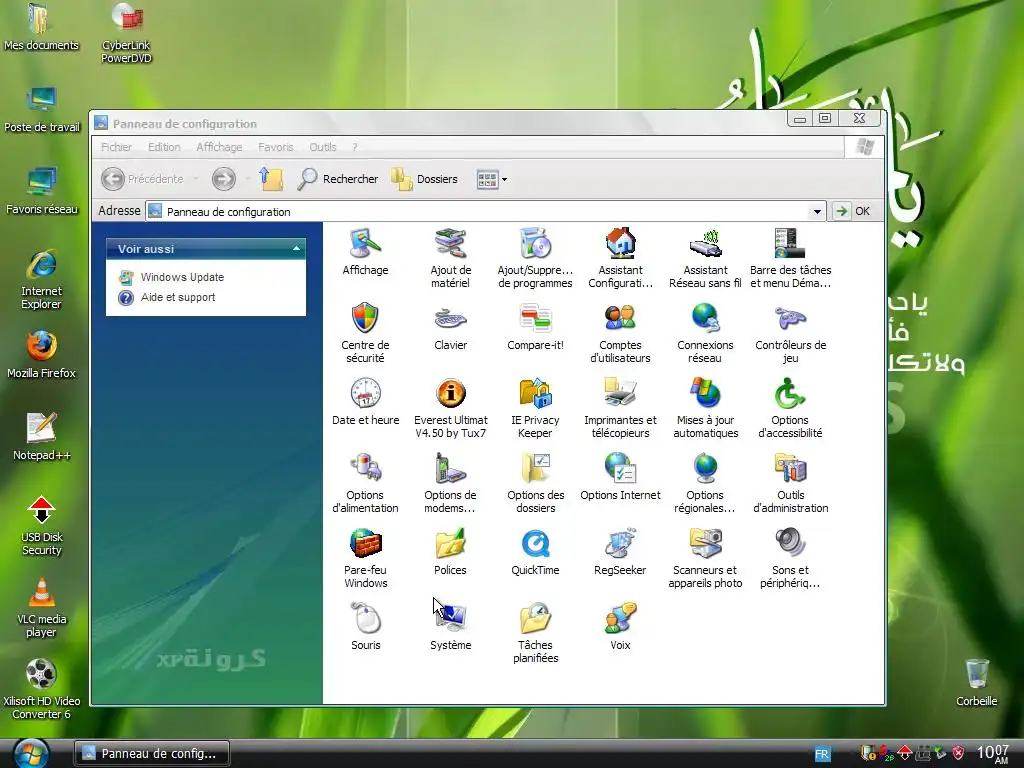Viewport: 1024px width, 768px height.
Task: Open QuickTime control panel icon
Action: [x=535, y=552]
